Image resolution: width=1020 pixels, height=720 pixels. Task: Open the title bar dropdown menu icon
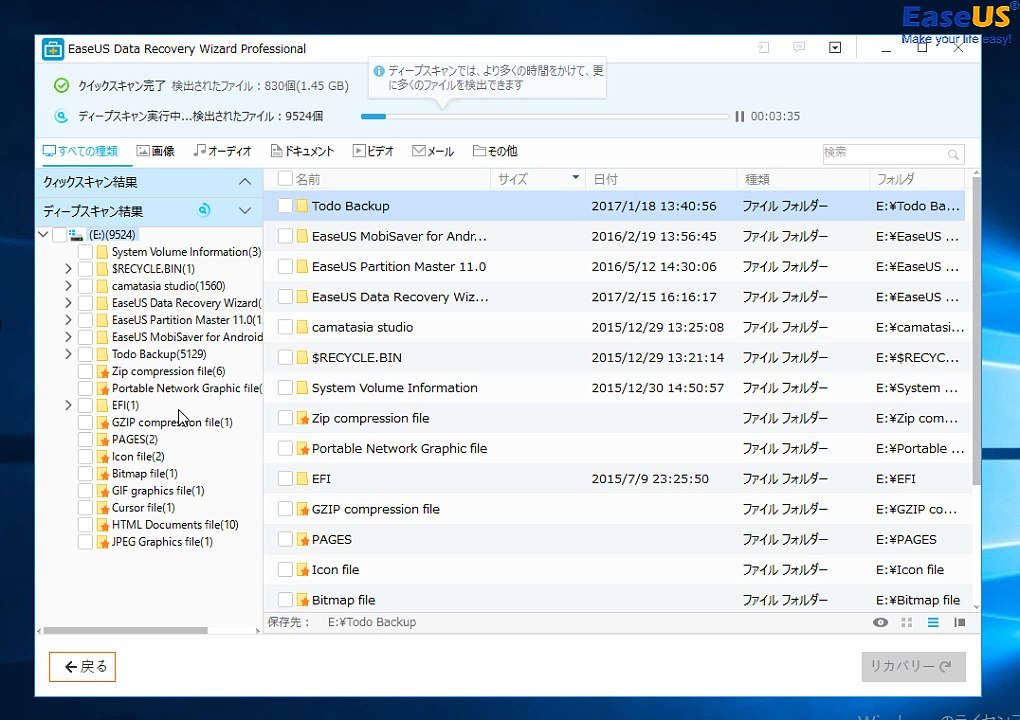(x=835, y=47)
